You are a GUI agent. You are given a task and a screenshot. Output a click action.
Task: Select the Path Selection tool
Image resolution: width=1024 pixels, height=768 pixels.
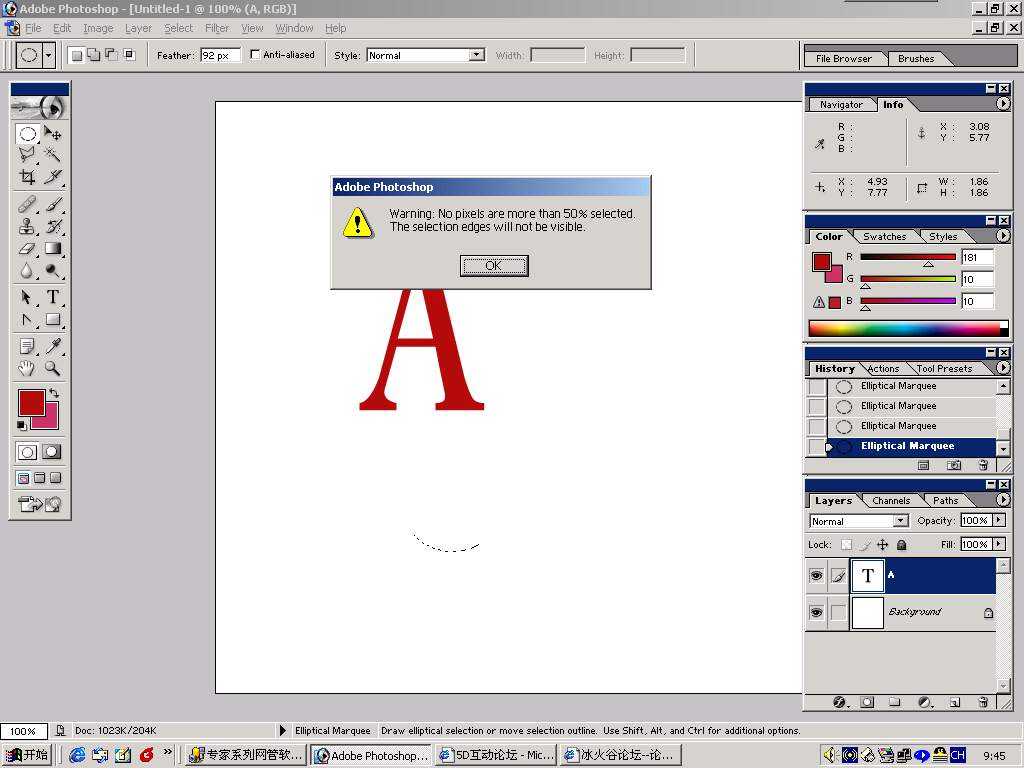(27, 297)
